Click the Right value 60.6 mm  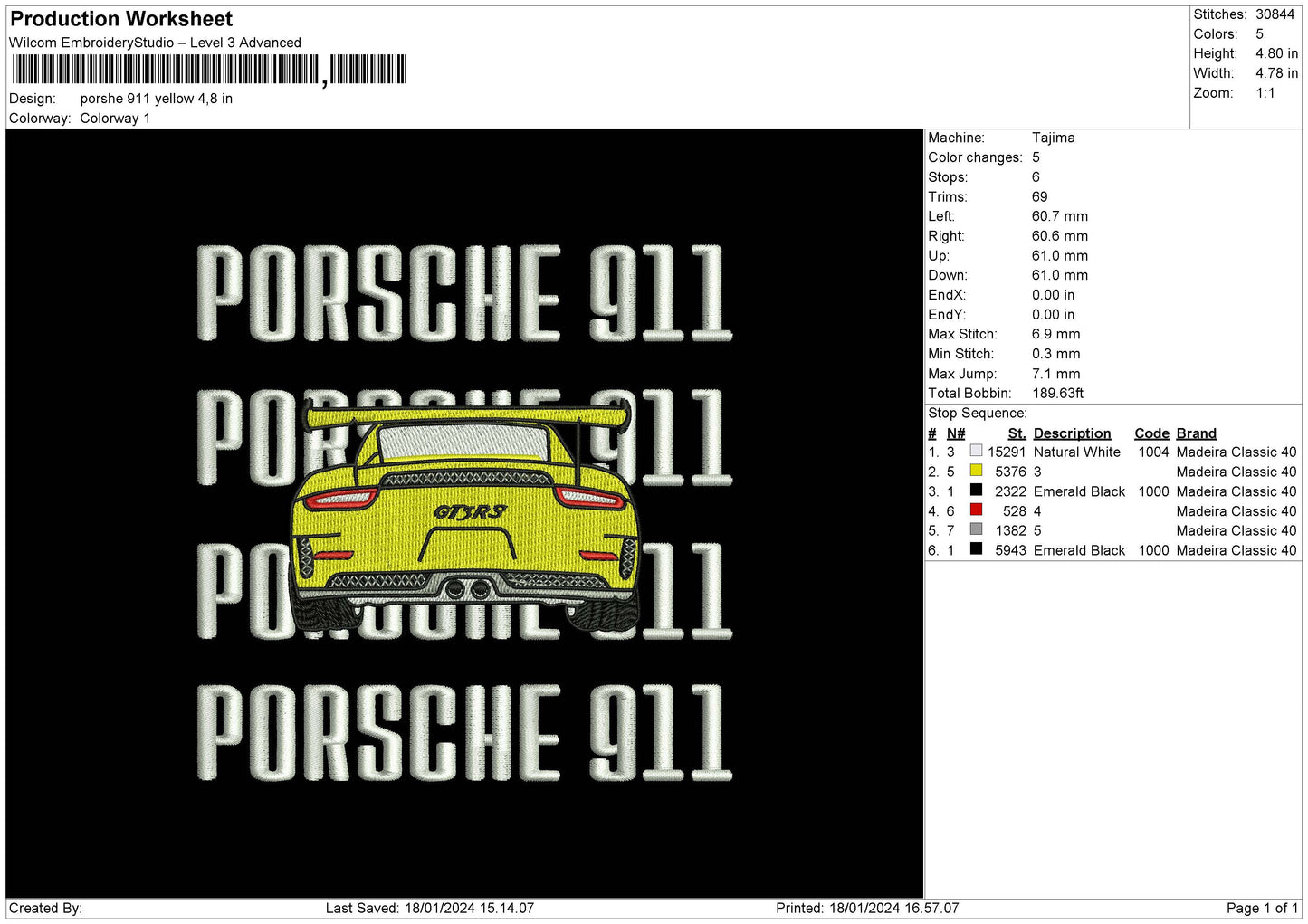point(1060,236)
